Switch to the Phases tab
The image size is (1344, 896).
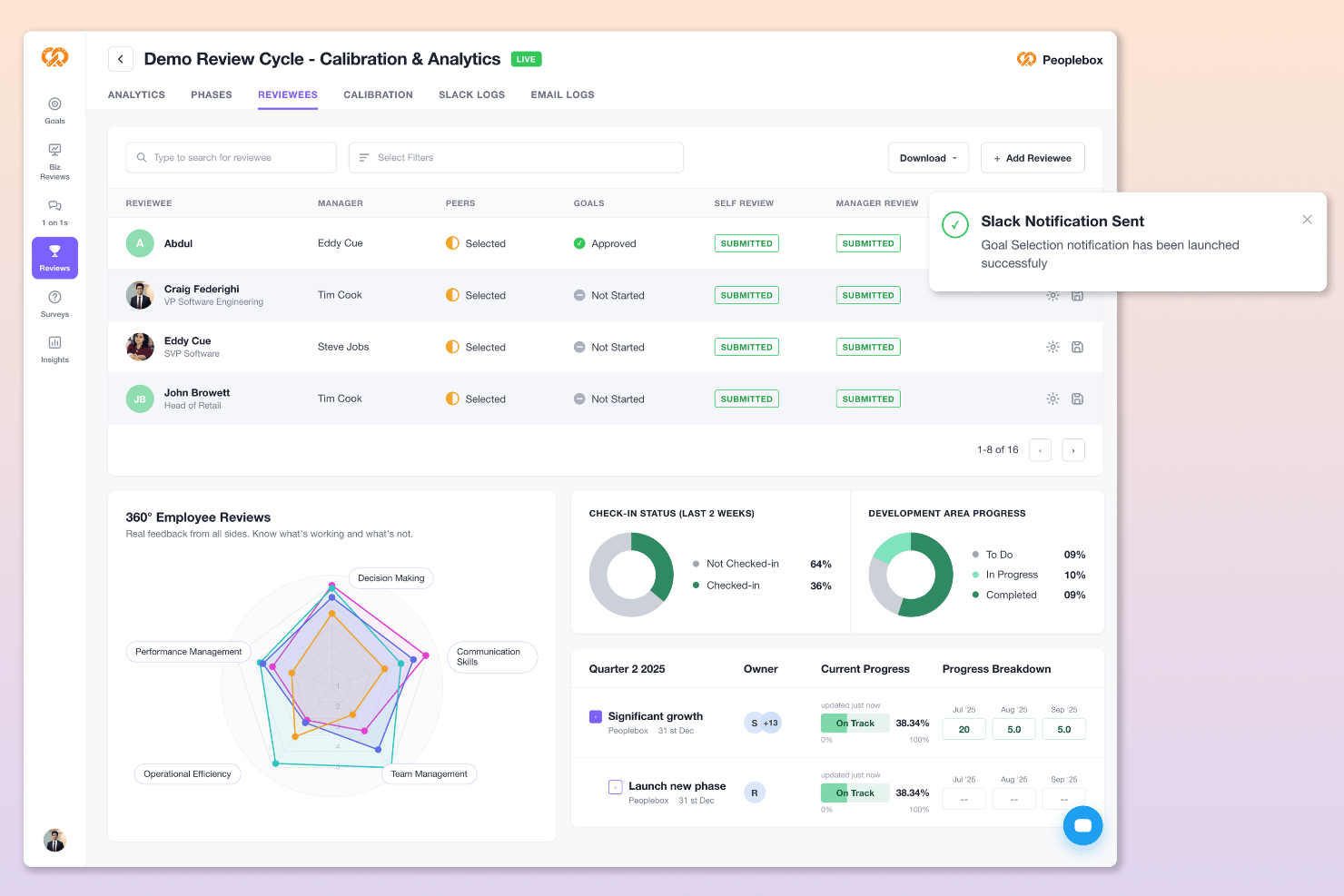point(212,94)
